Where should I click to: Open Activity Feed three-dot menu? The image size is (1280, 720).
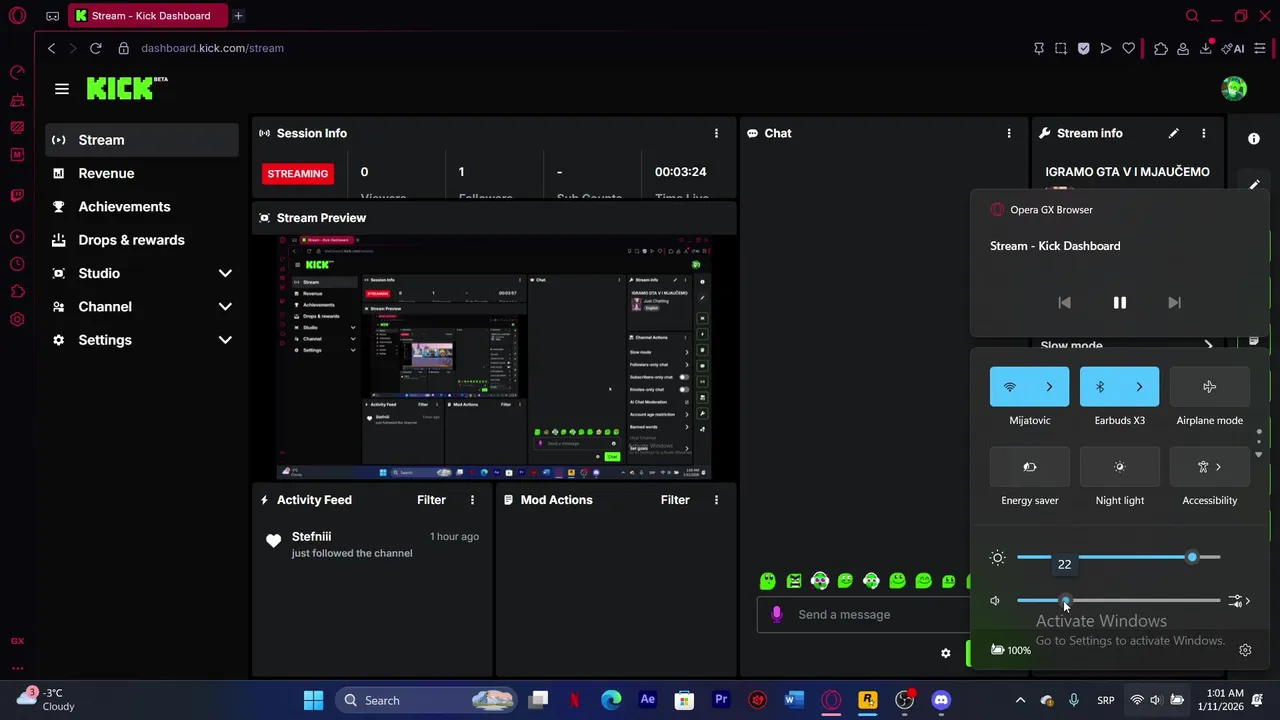point(472,500)
